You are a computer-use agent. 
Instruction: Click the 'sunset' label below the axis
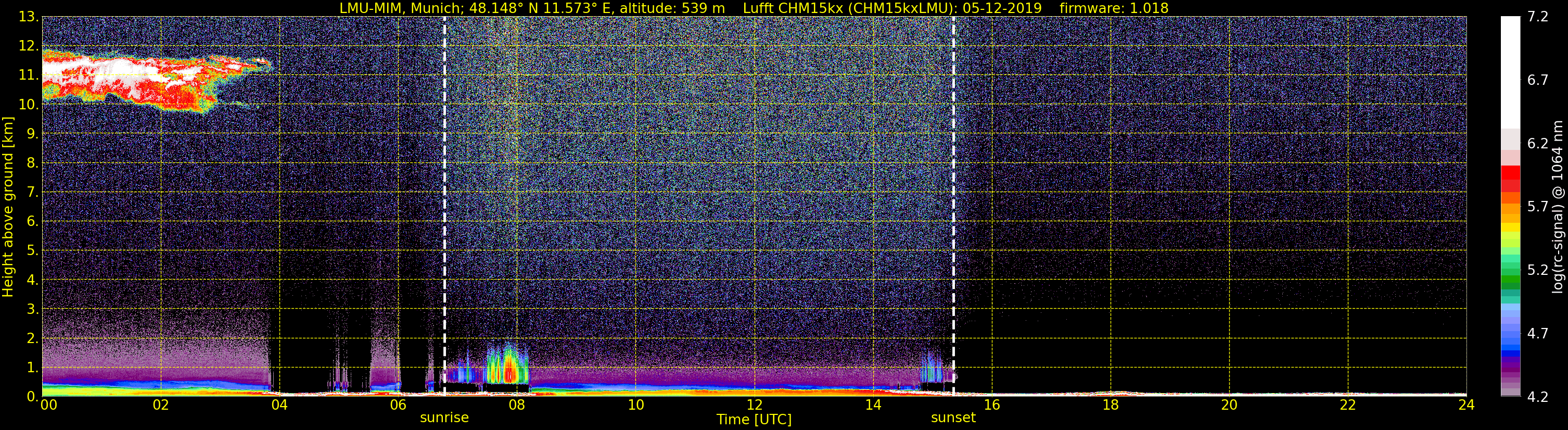tap(953, 418)
